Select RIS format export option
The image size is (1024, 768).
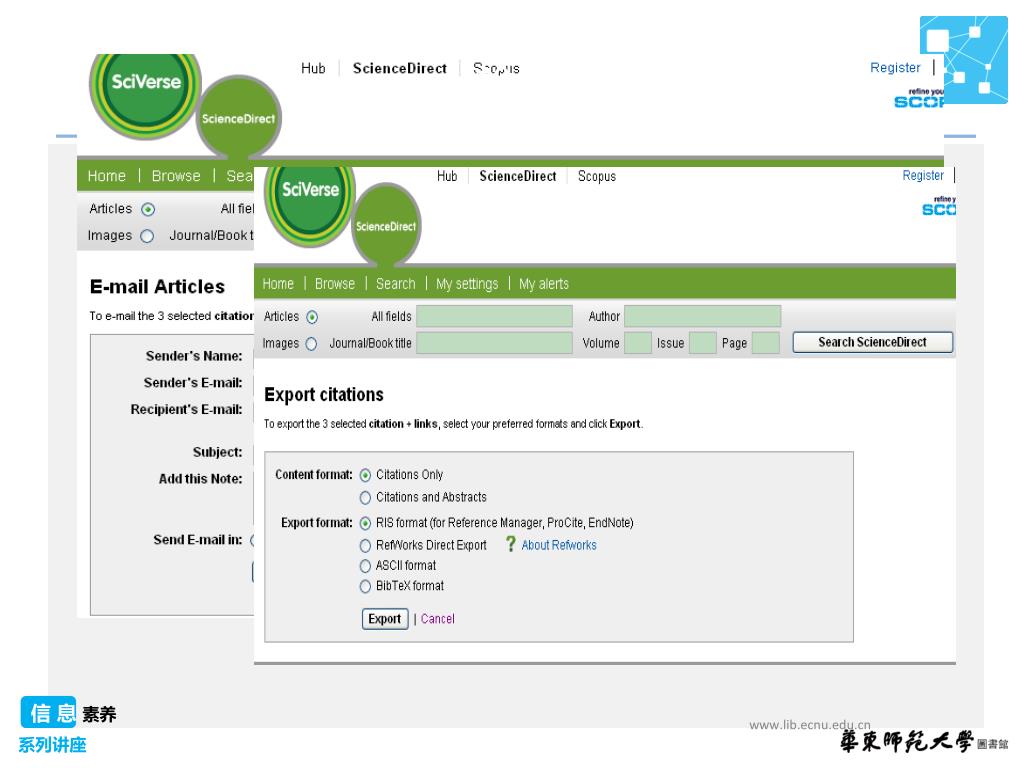click(x=365, y=523)
